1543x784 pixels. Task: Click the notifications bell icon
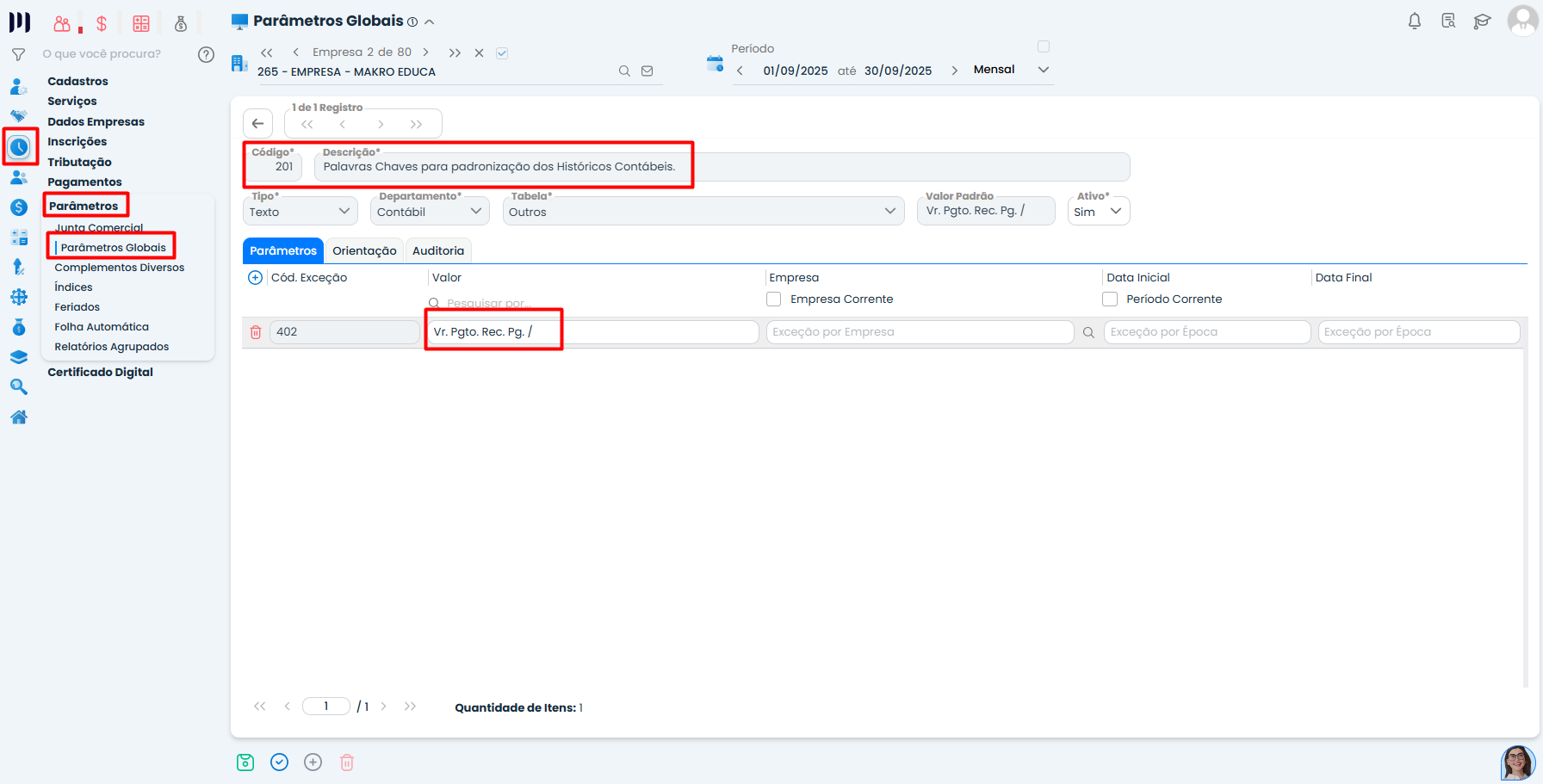[1414, 22]
